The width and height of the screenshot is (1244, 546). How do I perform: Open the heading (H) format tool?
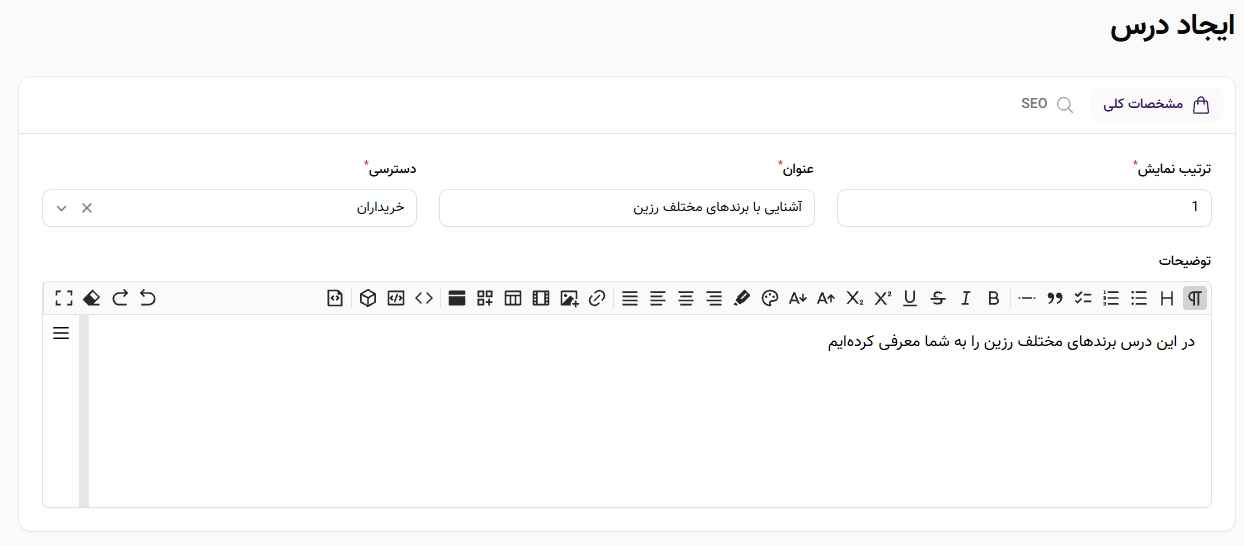[1166, 298]
